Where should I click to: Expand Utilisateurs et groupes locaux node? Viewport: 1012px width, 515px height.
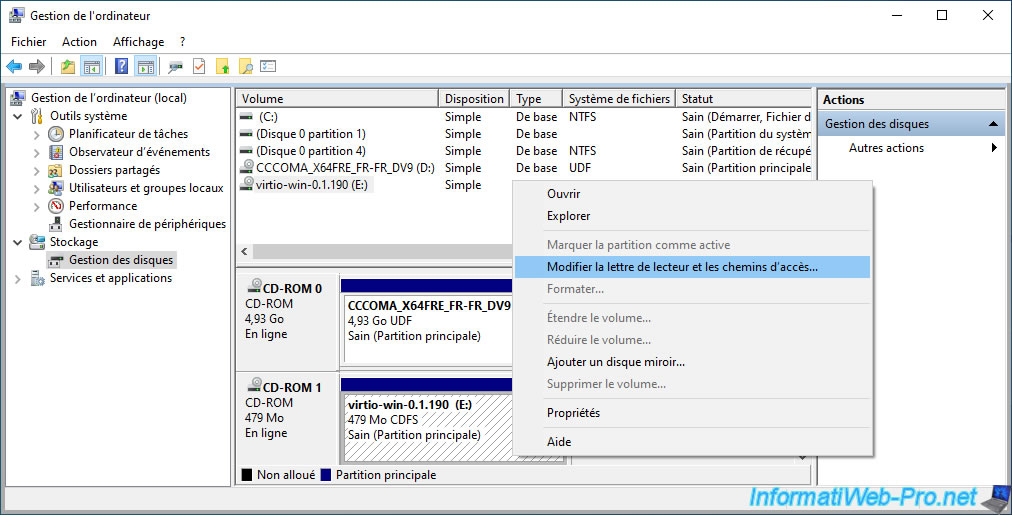pyautogui.click(x=37, y=189)
